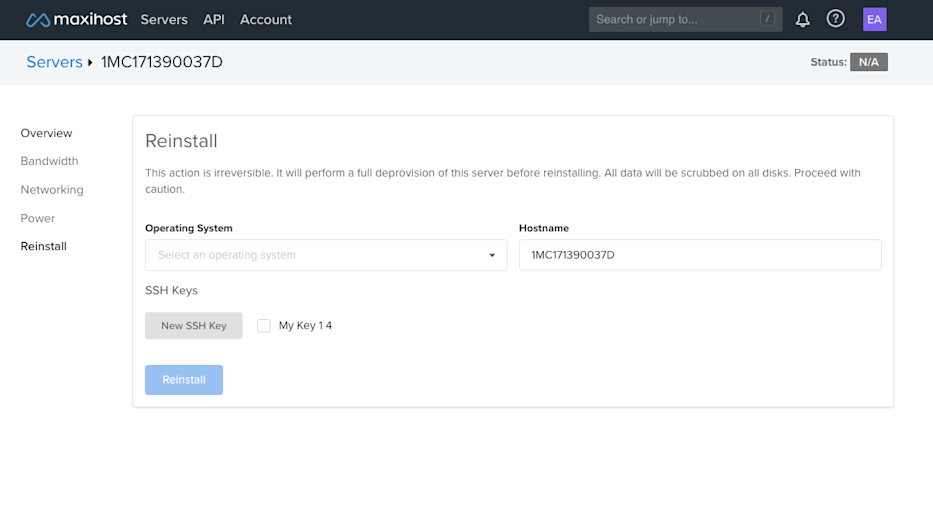The height and width of the screenshot is (512, 933).
Task: Click the SSH Keys label
Action: (171, 291)
